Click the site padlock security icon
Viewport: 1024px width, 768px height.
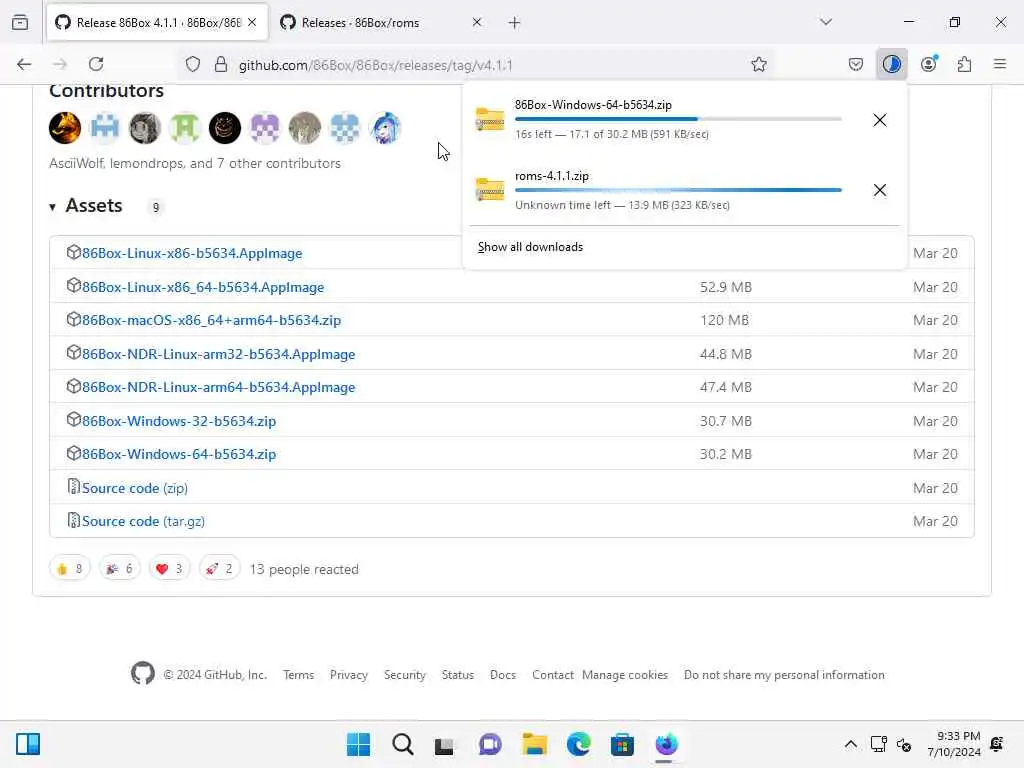(221, 64)
